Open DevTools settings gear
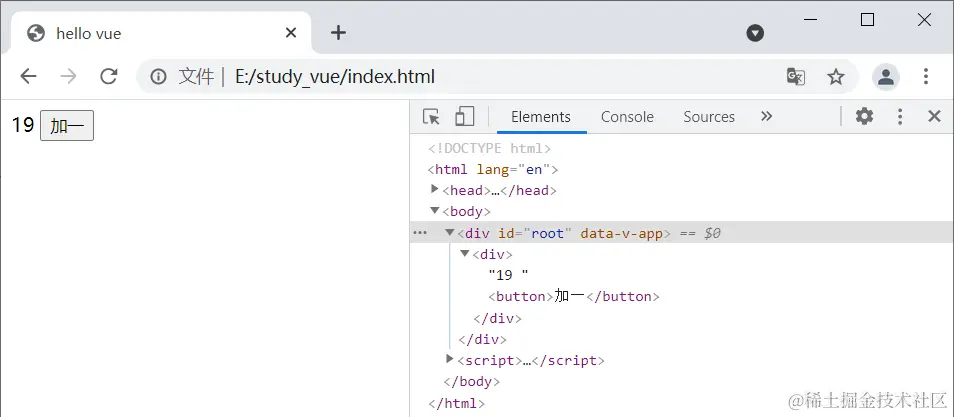954x417 pixels. pos(864,116)
